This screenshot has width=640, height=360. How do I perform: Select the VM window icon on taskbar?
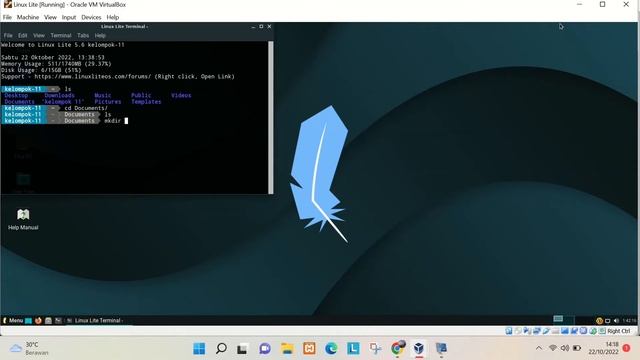[441, 349]
